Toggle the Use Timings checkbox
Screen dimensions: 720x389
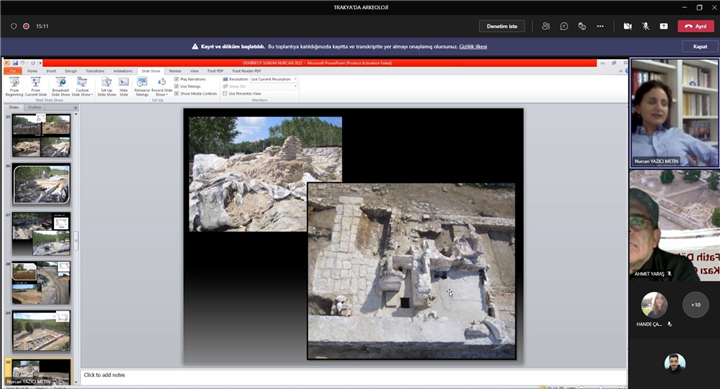(177, 86)
